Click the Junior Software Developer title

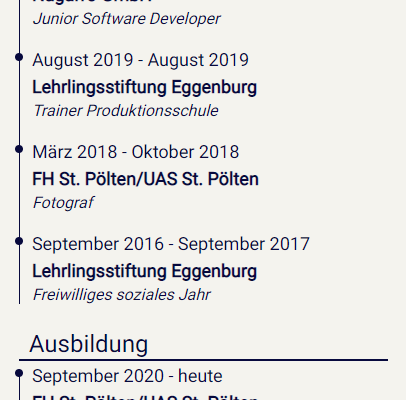click(126, 19)
